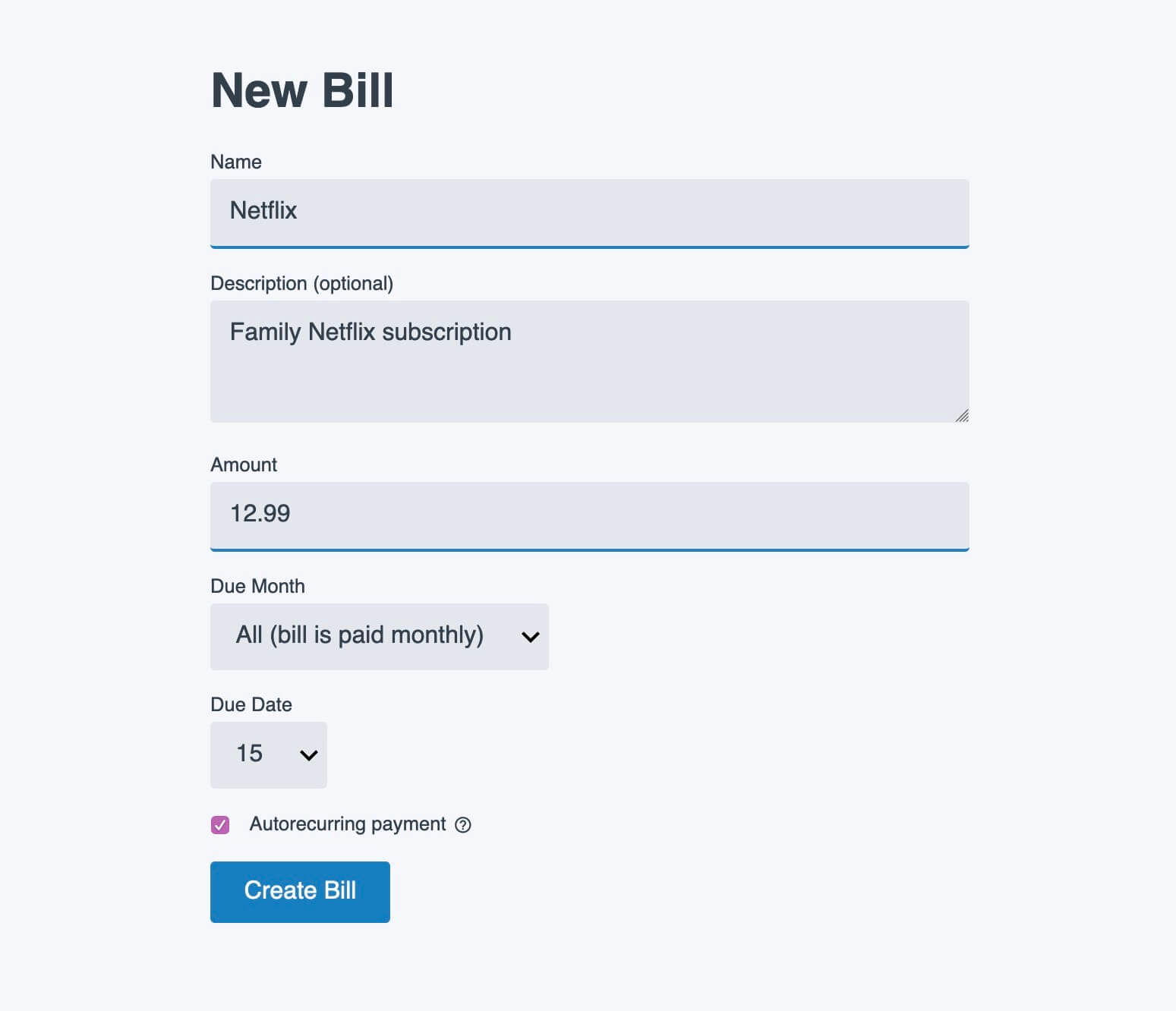Select the Name field containing Netflix

point(589,213)
